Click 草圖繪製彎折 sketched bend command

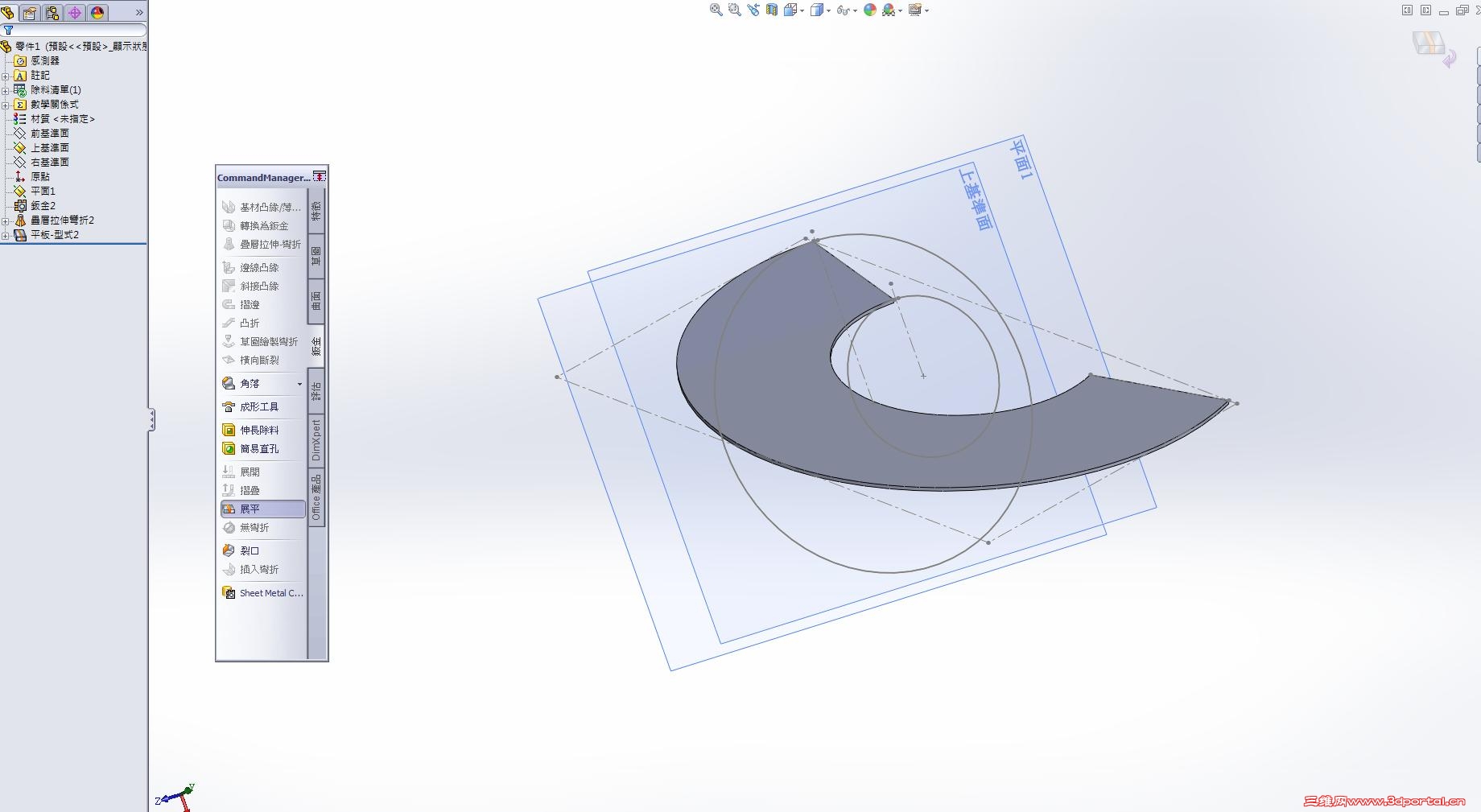pos(261,341)
